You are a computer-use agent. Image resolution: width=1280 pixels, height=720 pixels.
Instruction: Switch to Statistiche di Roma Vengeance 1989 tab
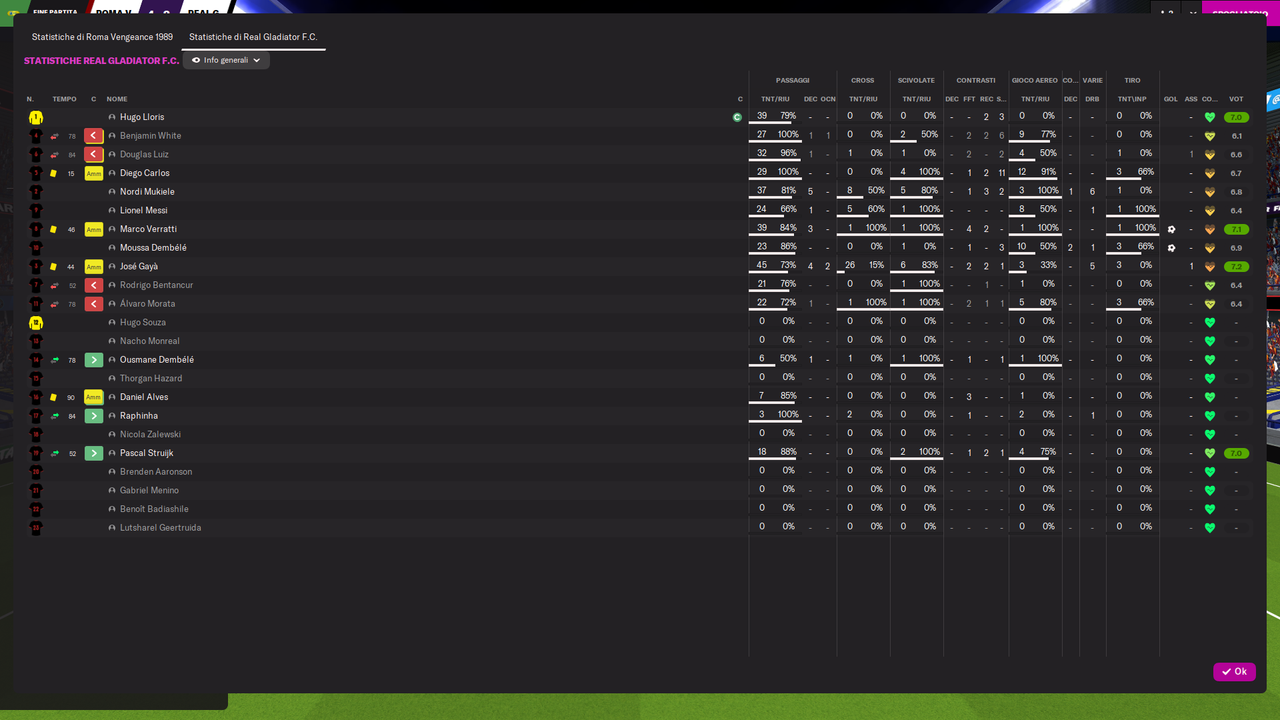pos(102,37)
